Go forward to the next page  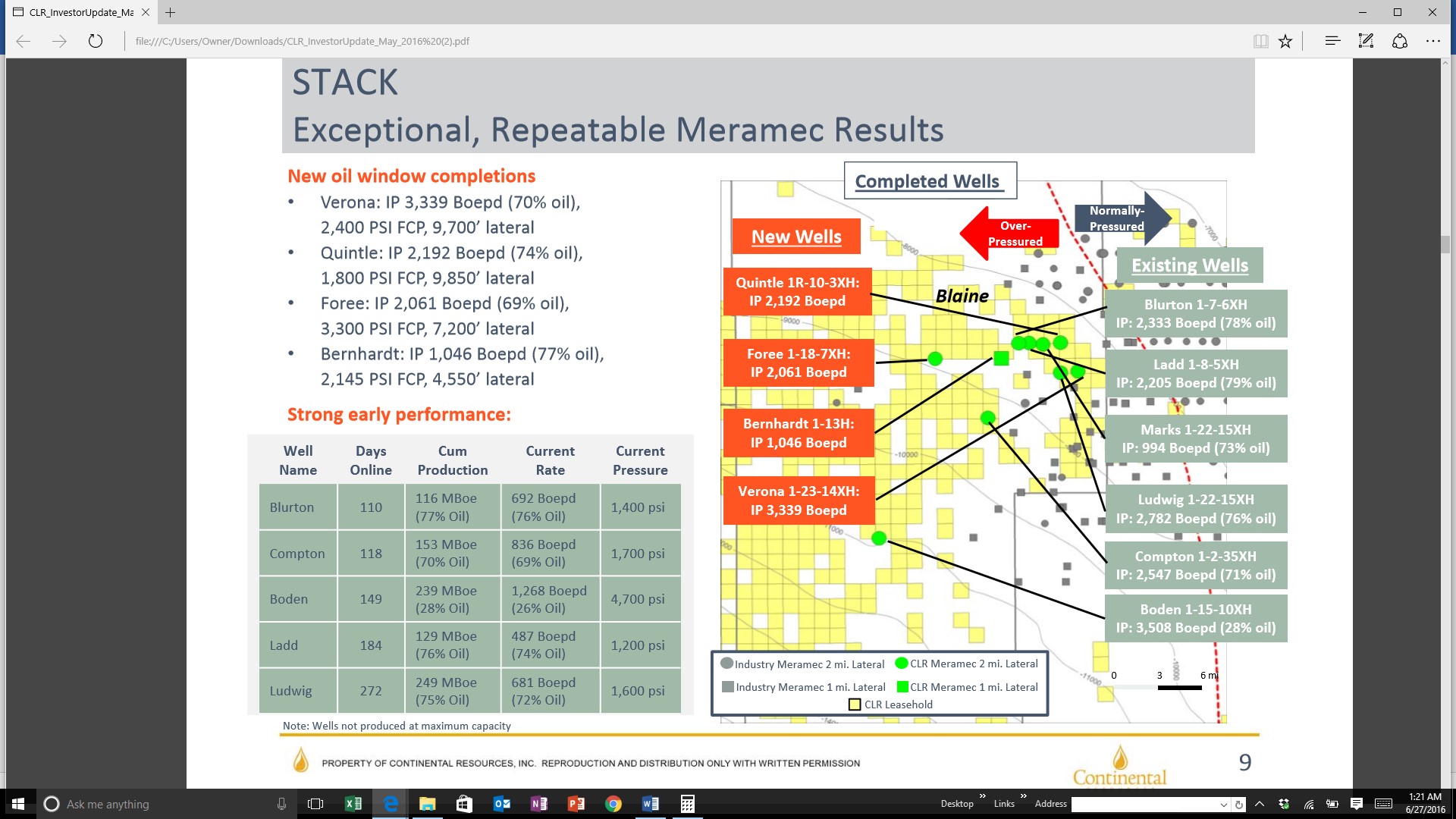(59, 41)
